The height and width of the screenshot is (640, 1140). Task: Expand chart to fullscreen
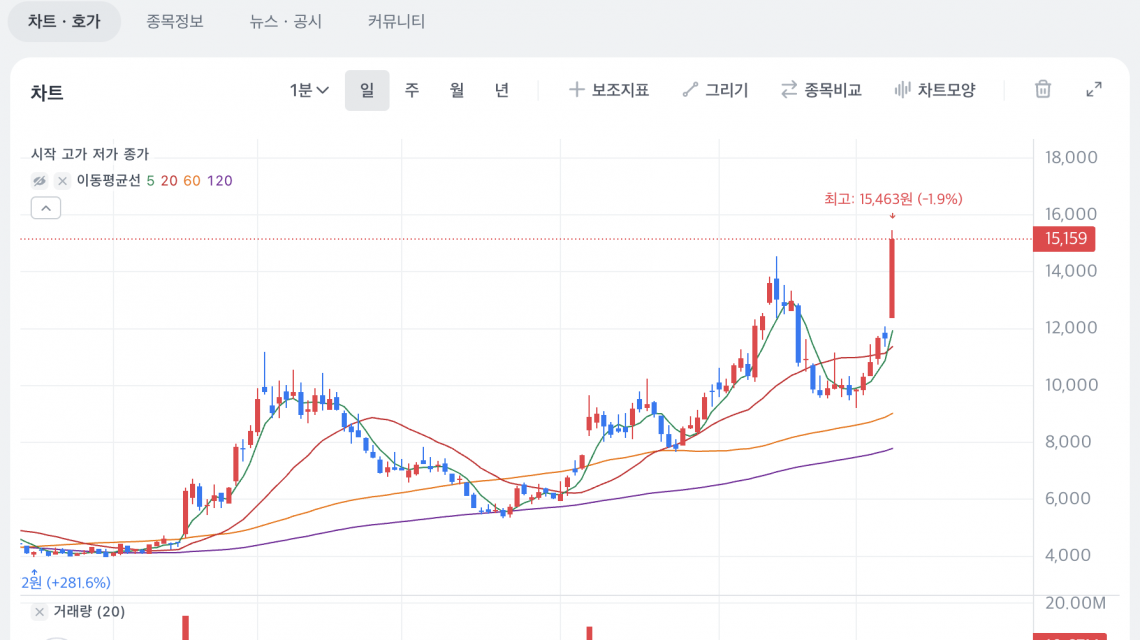click(1094, 90)
